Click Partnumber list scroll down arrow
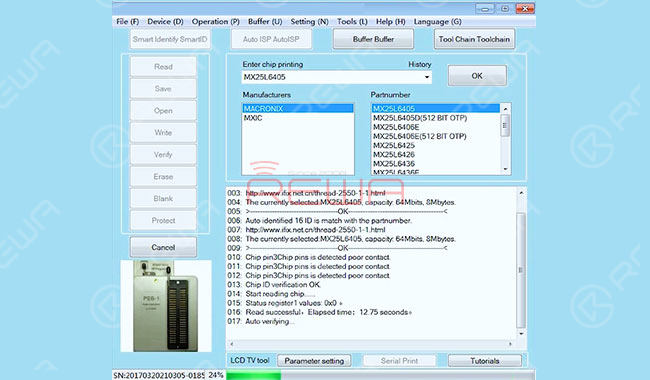Viewport: 650px width, 380px height. (505, 169)
